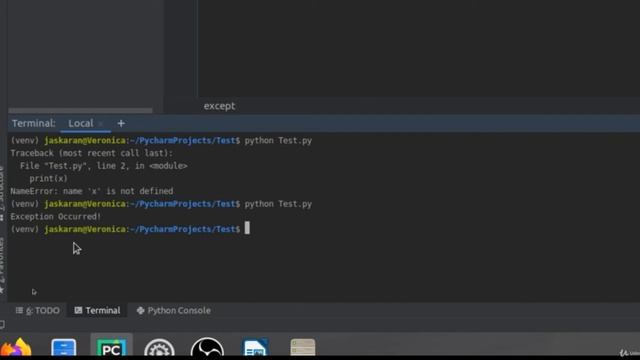Viewport: 640px width, 360px height.
Task: Open the TODO tool window
Action: coord(38,311)
